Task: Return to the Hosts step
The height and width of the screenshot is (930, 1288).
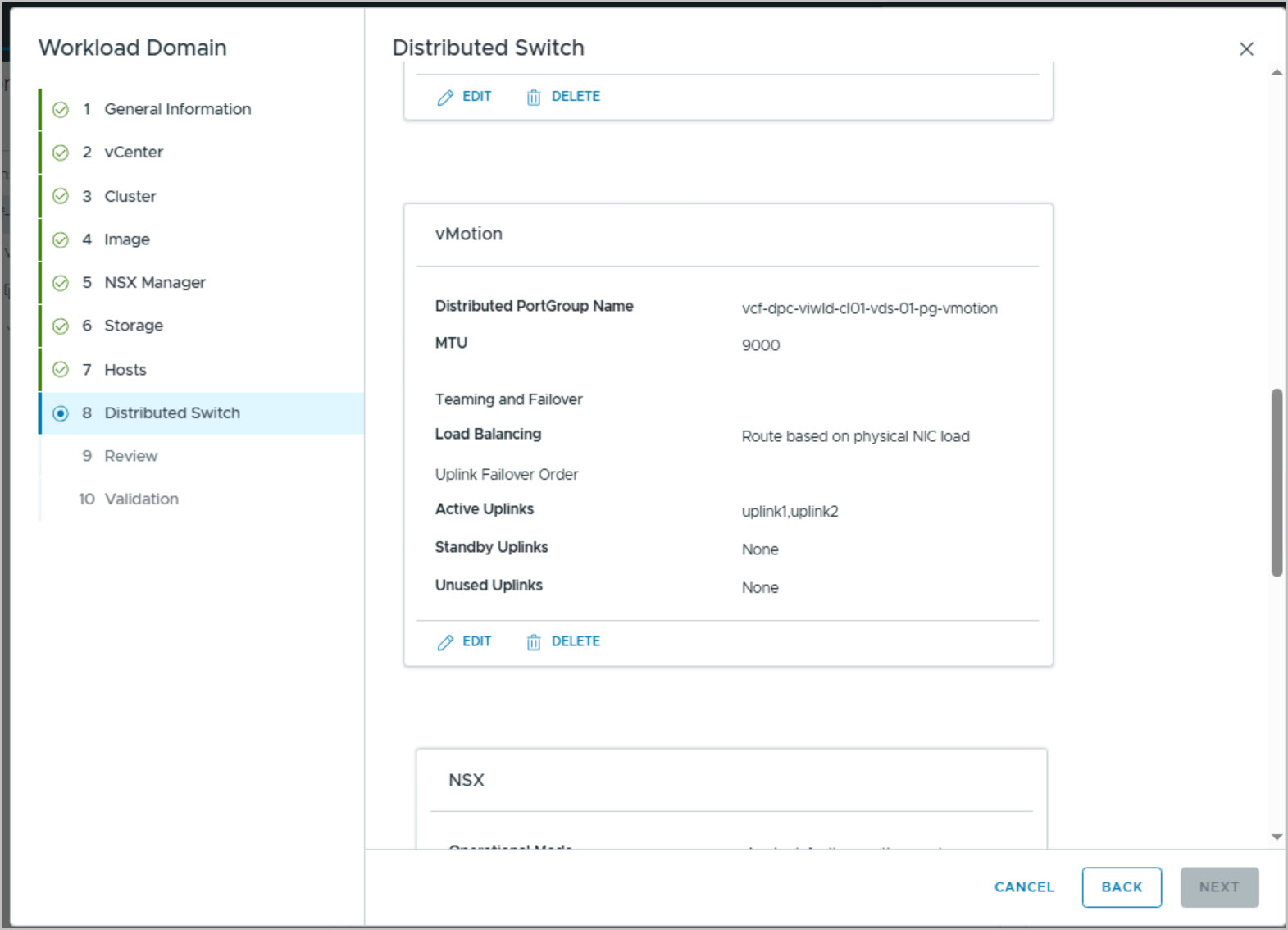Action: (x=125, y=370)
